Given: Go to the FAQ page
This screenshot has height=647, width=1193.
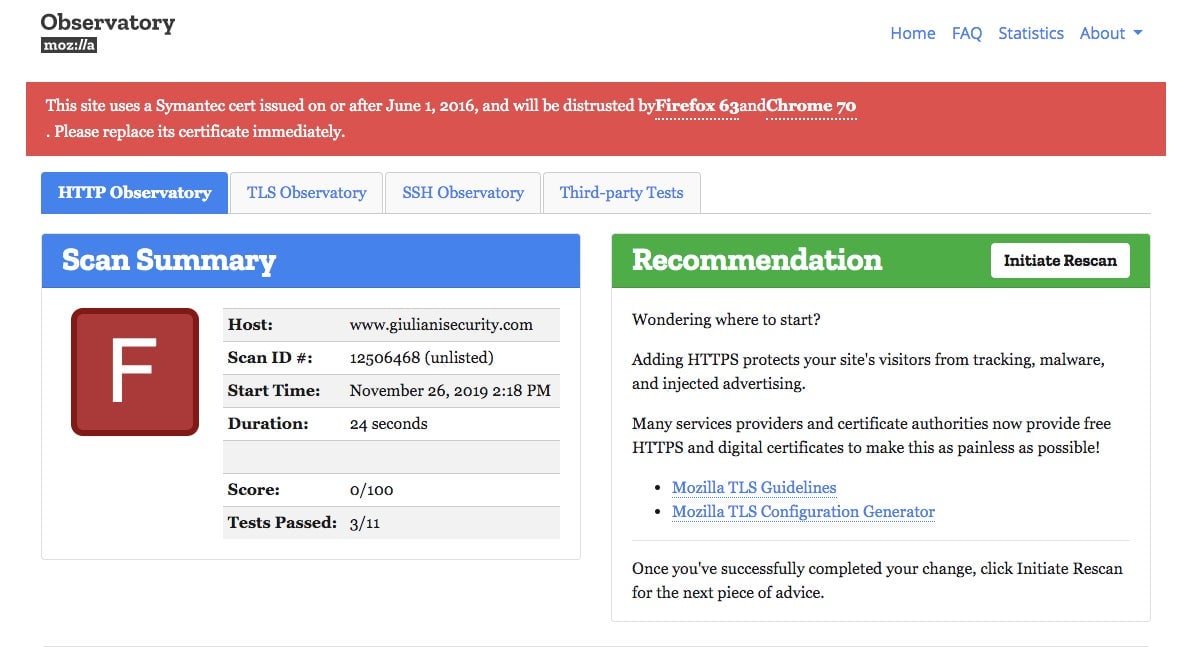Looking at the screenshot, I should tap(966, 33).
